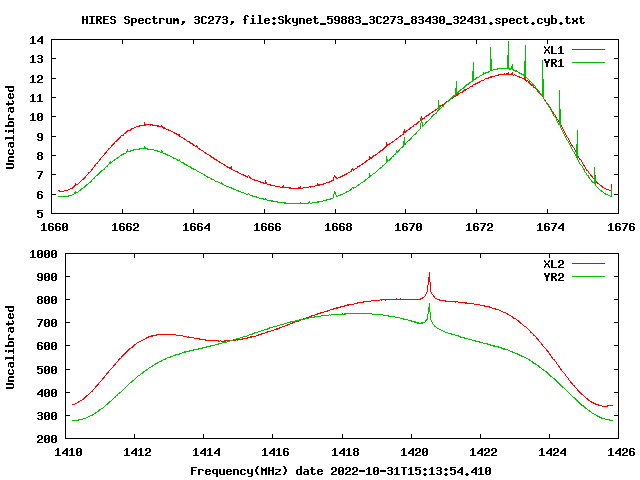Click the 1410 x-axis tick label

[x=68, y=452]
